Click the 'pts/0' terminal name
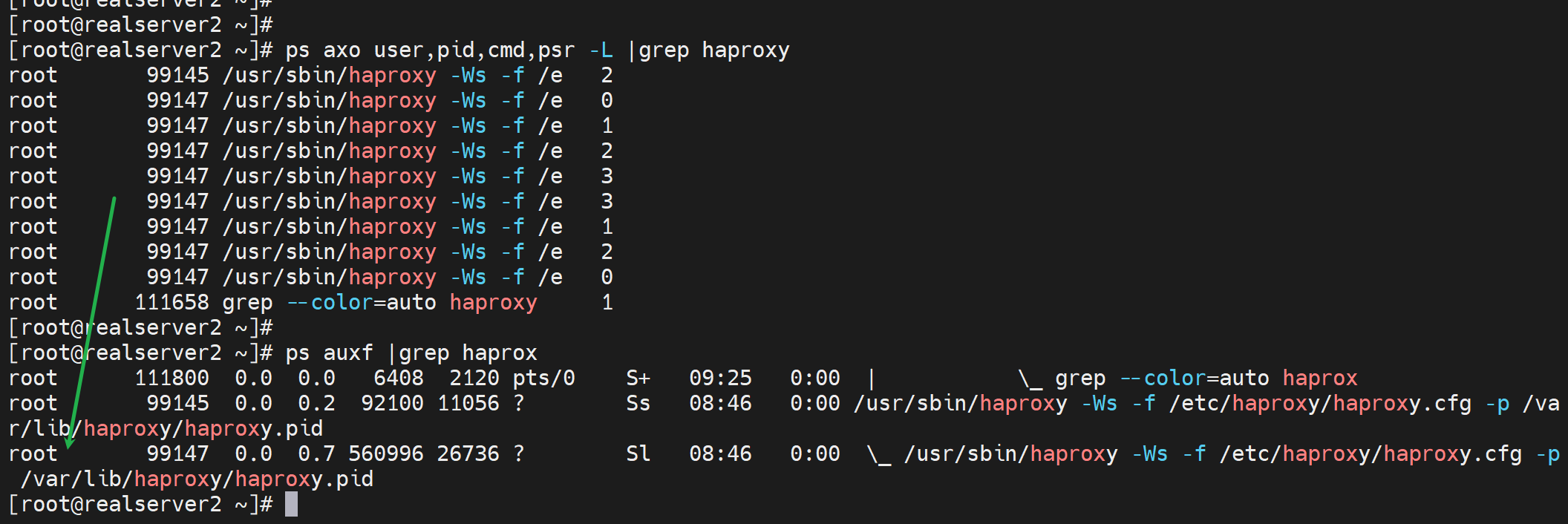Screen dimensions: 1568x524 pos(543,378)
